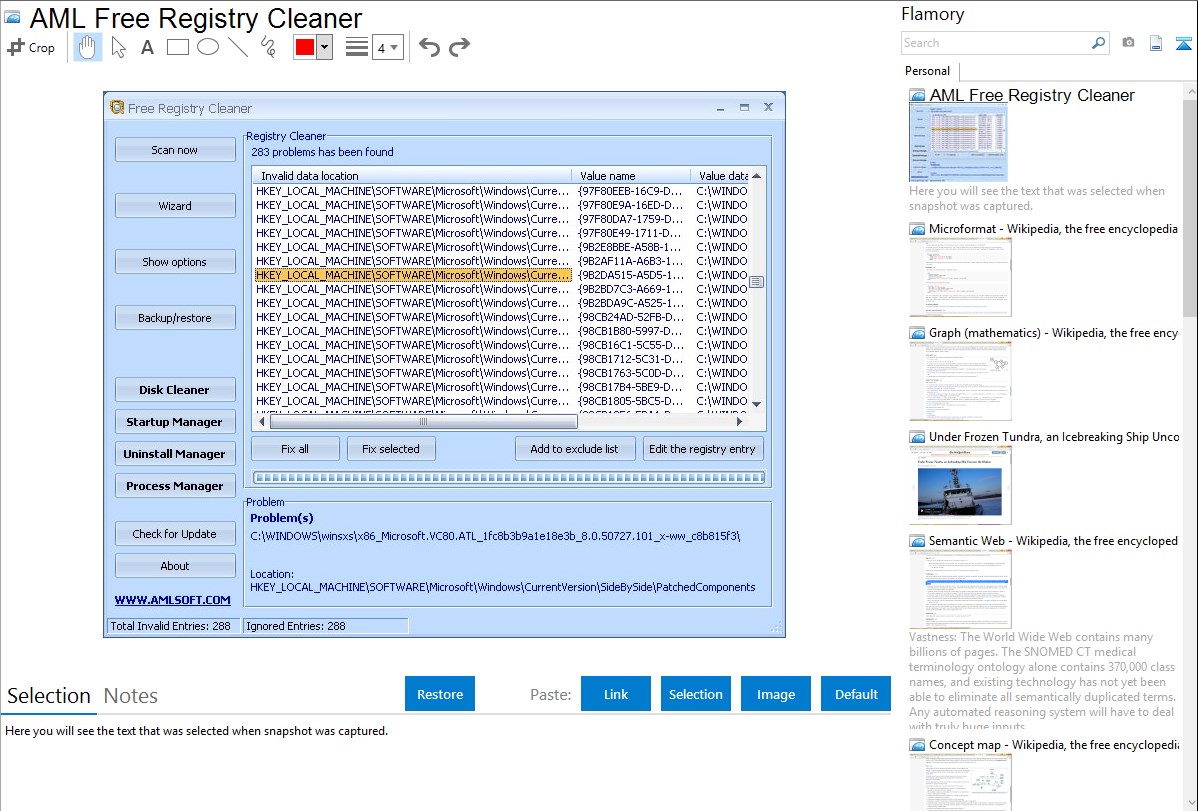This screenshot has width=1198, height=811.
Task: Click the scan progress bar
Action: point(509,478)
